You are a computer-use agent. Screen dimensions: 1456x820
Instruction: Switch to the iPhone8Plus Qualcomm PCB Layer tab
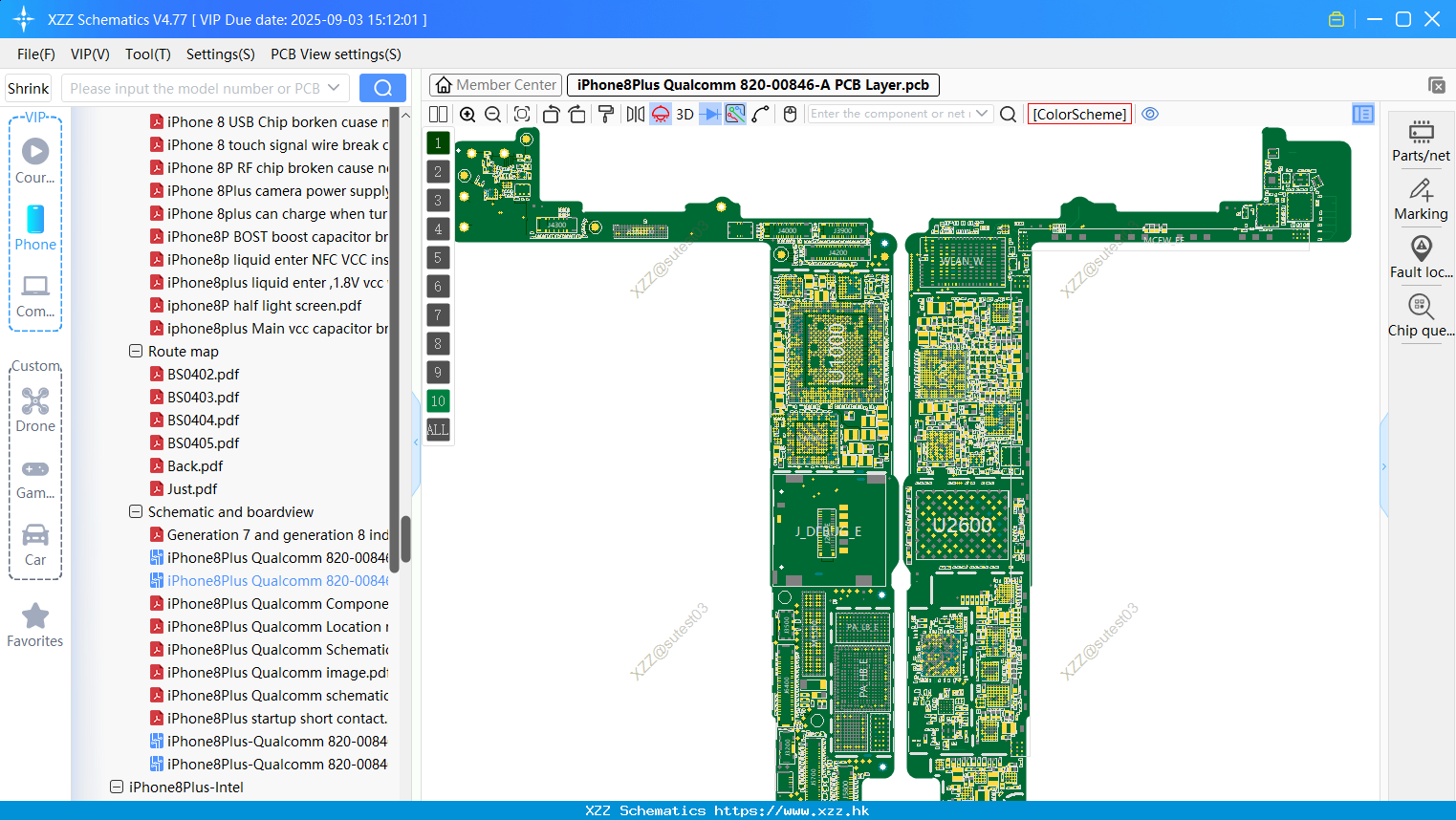tap(753, 85)
